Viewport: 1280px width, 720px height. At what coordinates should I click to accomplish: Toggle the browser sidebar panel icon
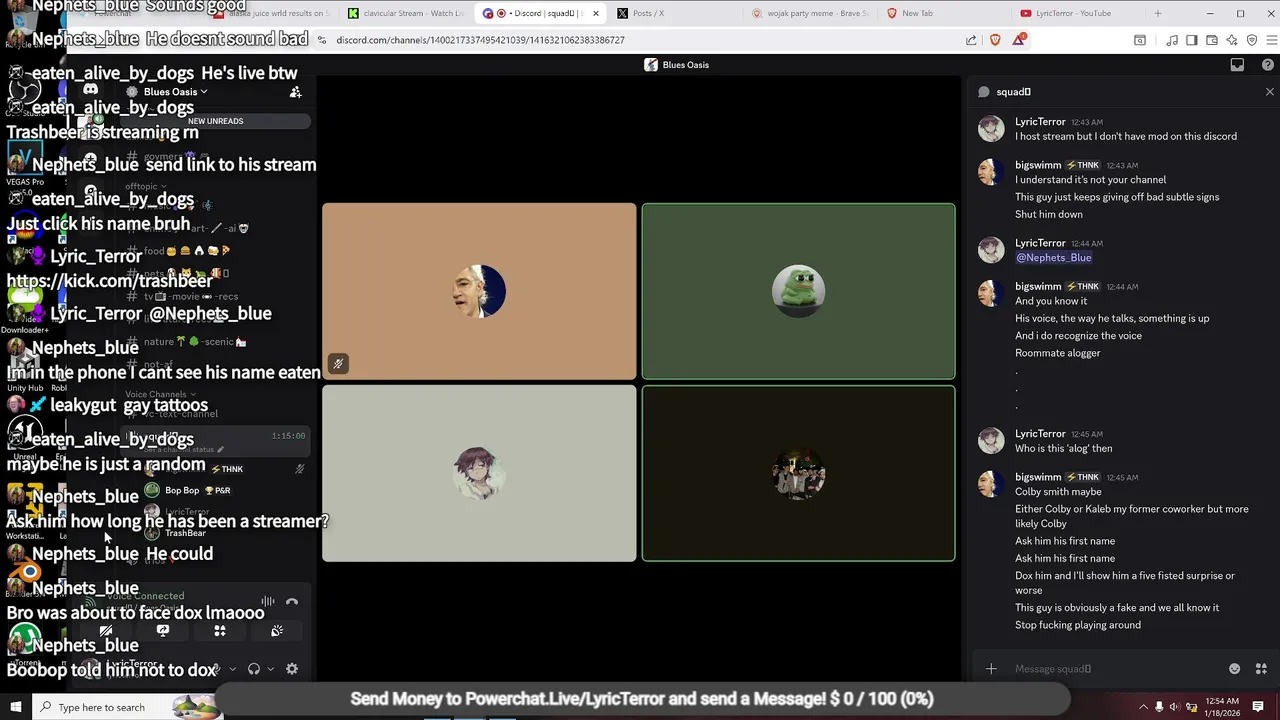pos(1192,40)
